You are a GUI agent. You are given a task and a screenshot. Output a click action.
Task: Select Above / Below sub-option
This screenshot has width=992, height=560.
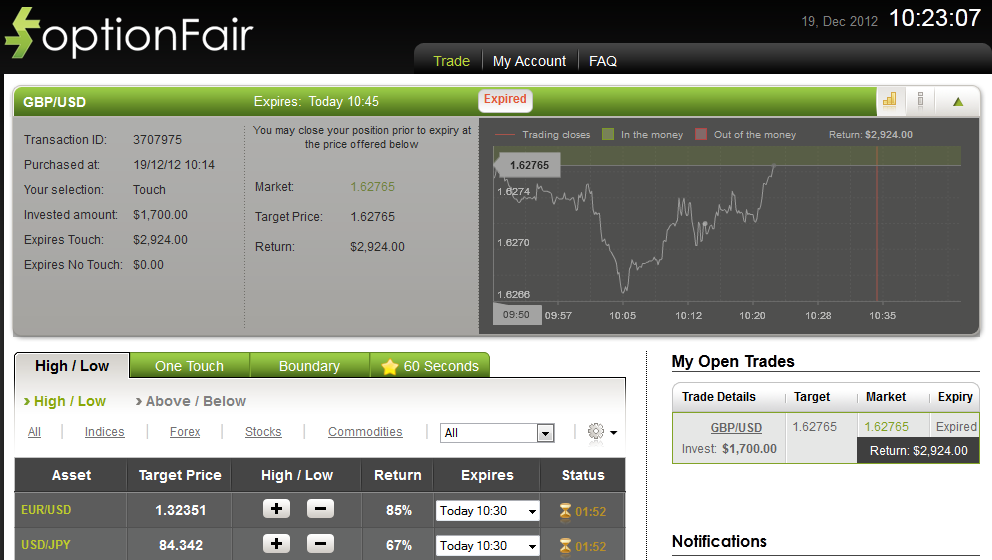[x=195, y=401]
